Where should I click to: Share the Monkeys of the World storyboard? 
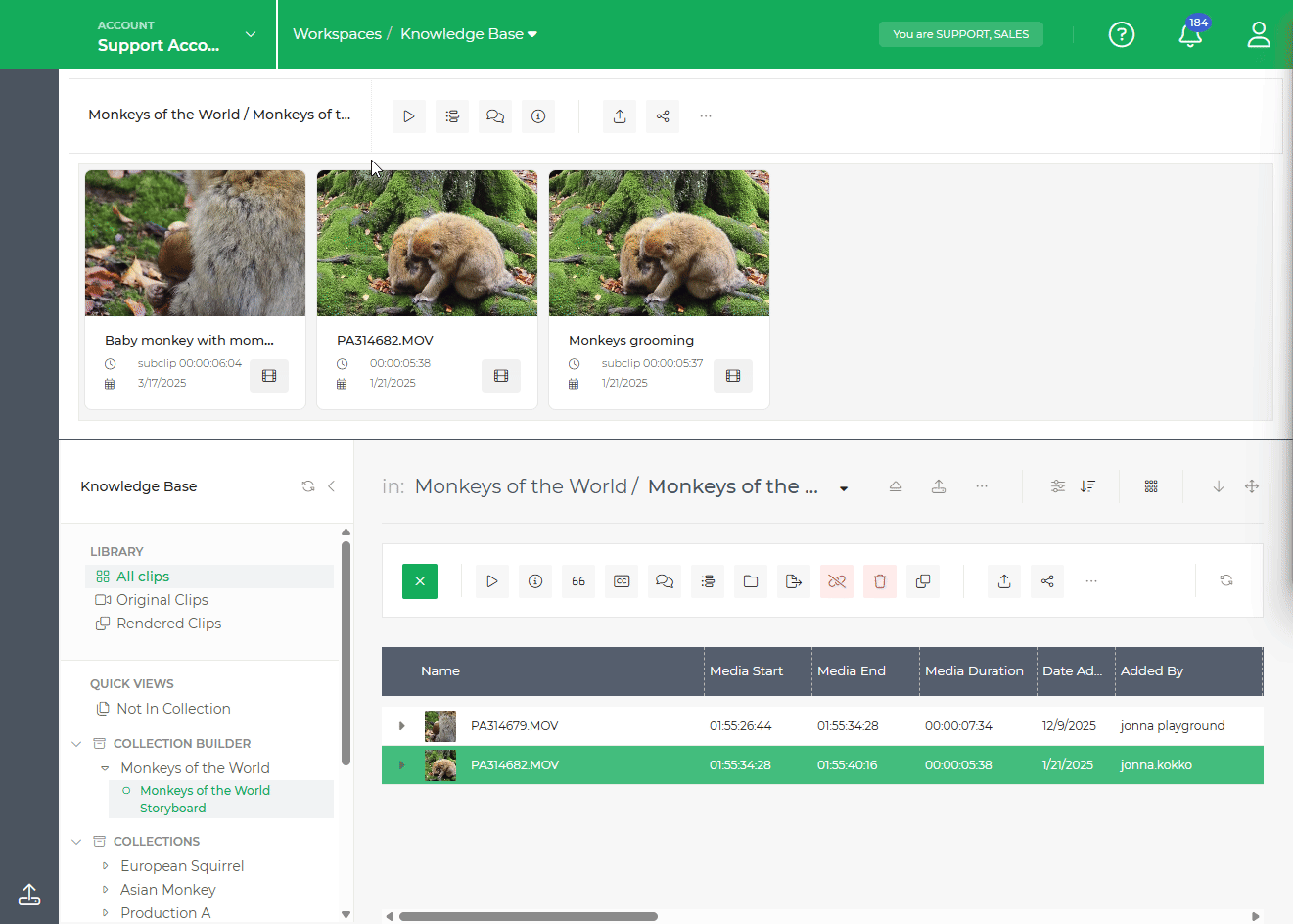pyautogui.click(x=662, y=115)
